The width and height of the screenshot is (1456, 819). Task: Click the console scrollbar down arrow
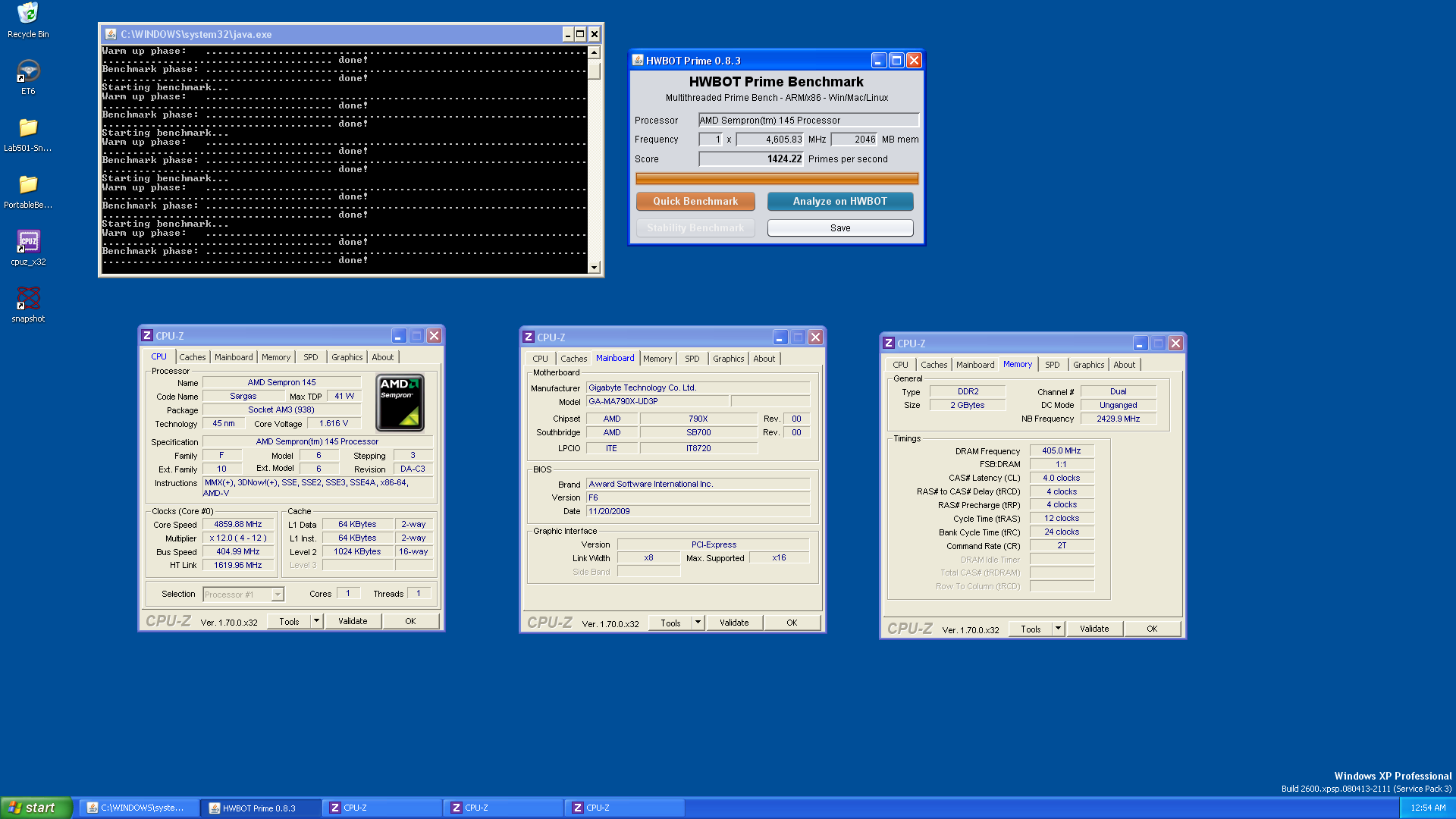(x=595, y=267)
